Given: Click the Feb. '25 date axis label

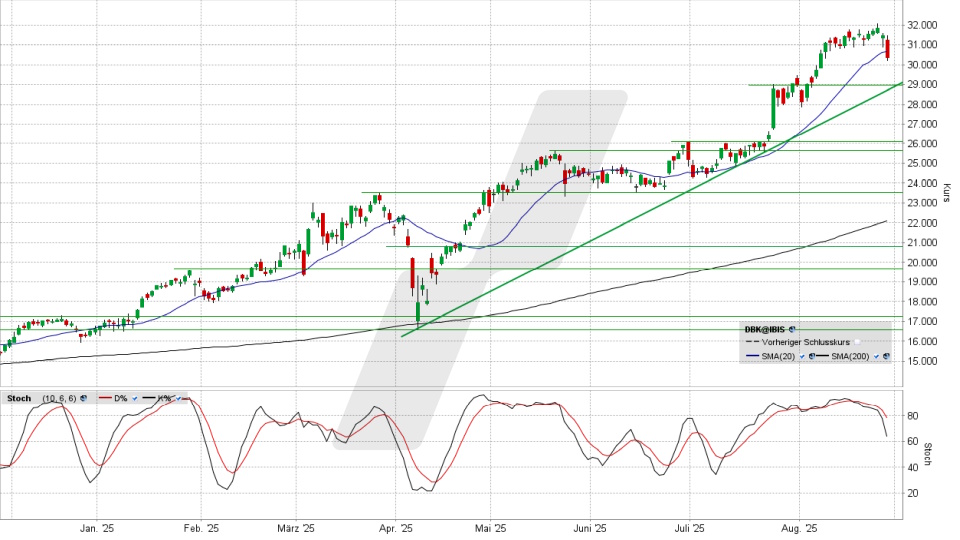Looking at the screenshot, I should 201,528.
